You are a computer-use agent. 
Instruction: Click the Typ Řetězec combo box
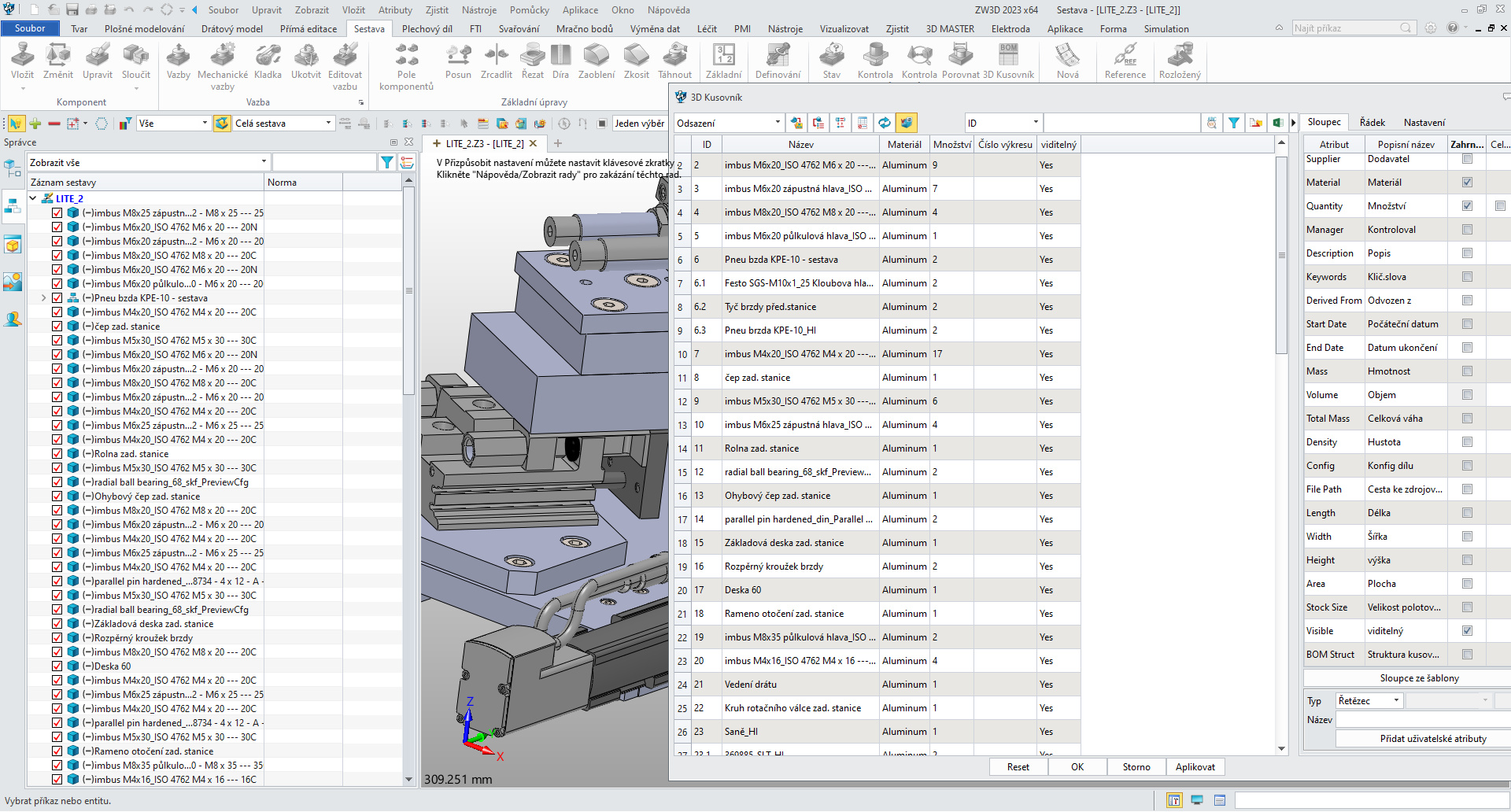[x=1368, y=700]
